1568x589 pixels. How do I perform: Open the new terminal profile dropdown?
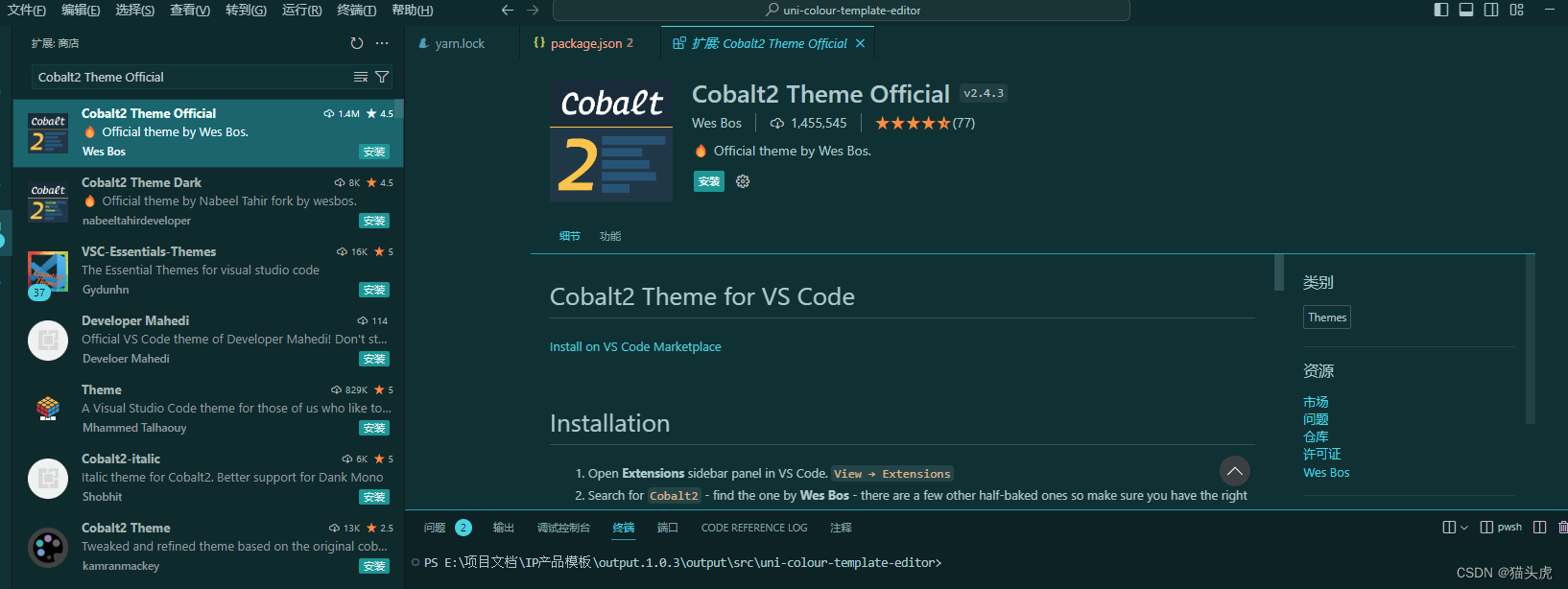point(1464,528)
